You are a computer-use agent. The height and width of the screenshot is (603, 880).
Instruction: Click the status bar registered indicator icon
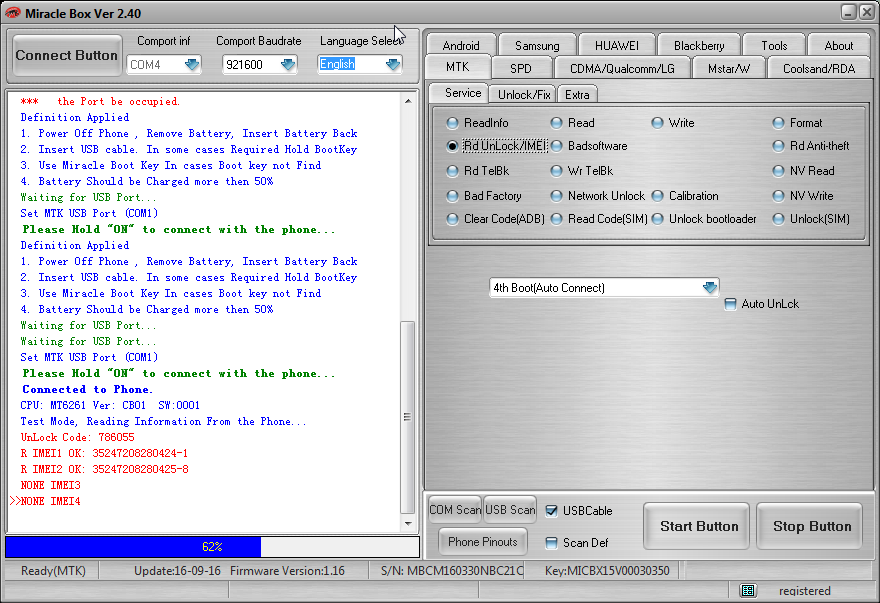(x=748, y=590)
